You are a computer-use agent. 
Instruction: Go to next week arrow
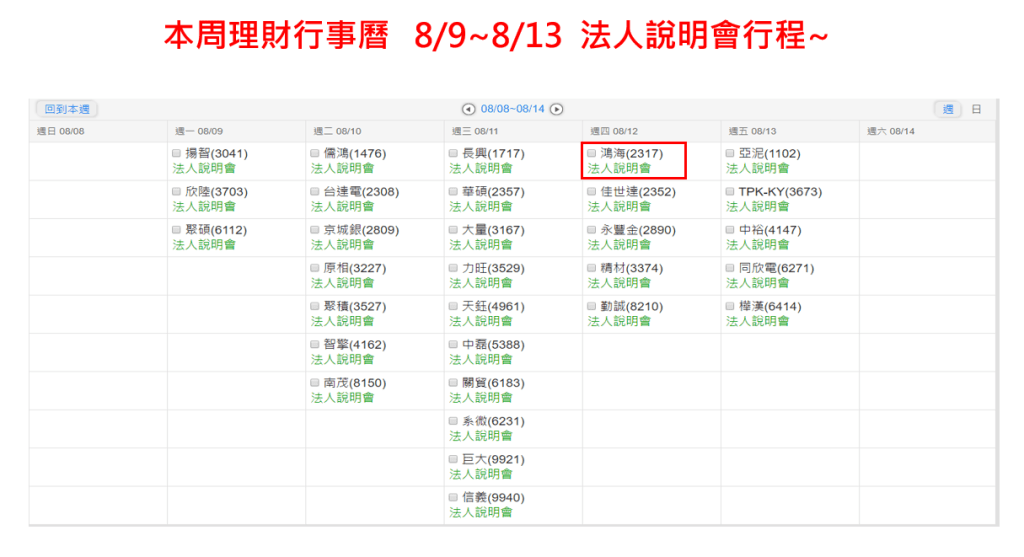557,109
